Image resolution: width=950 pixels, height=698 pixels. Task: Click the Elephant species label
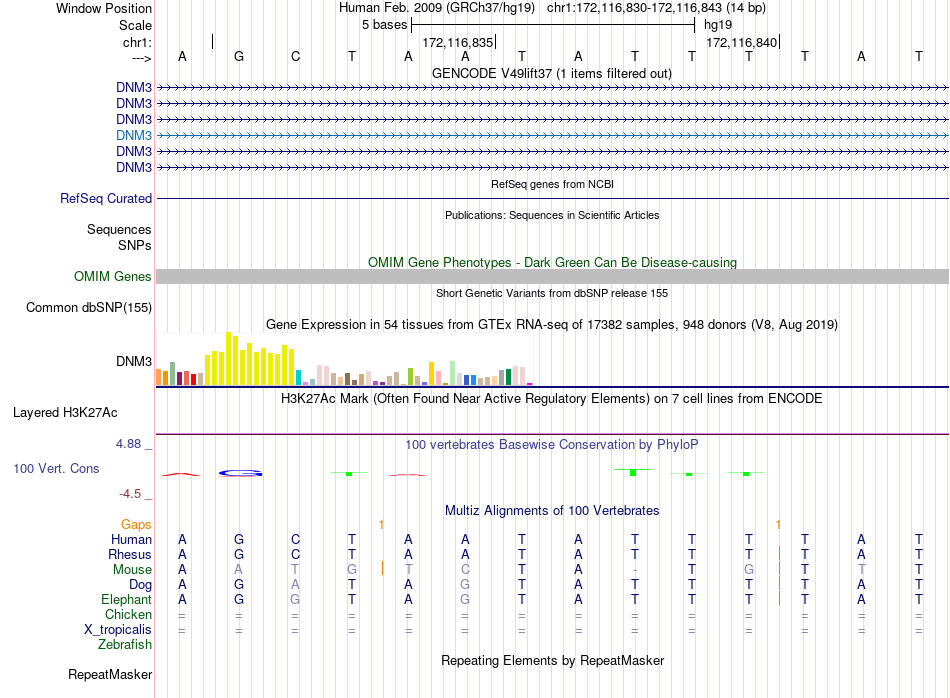pyautogui.click(x=127, y=599)
